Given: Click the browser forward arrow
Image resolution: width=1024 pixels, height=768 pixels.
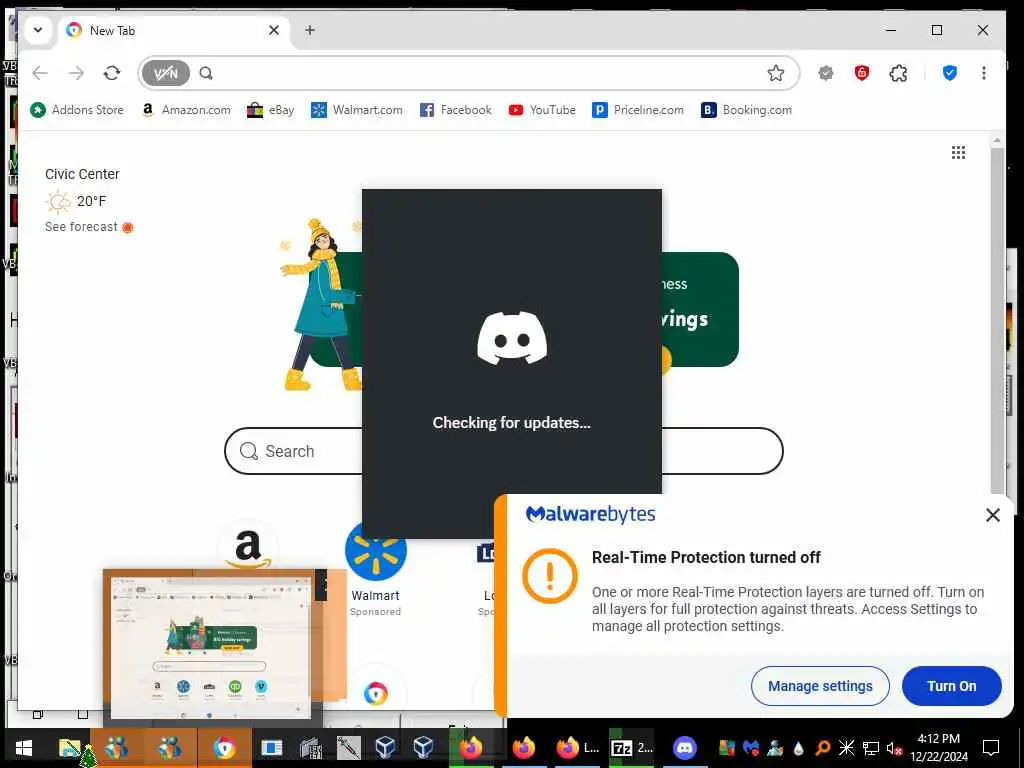Looking at the screenshot, I should click(x=76, y=73).
